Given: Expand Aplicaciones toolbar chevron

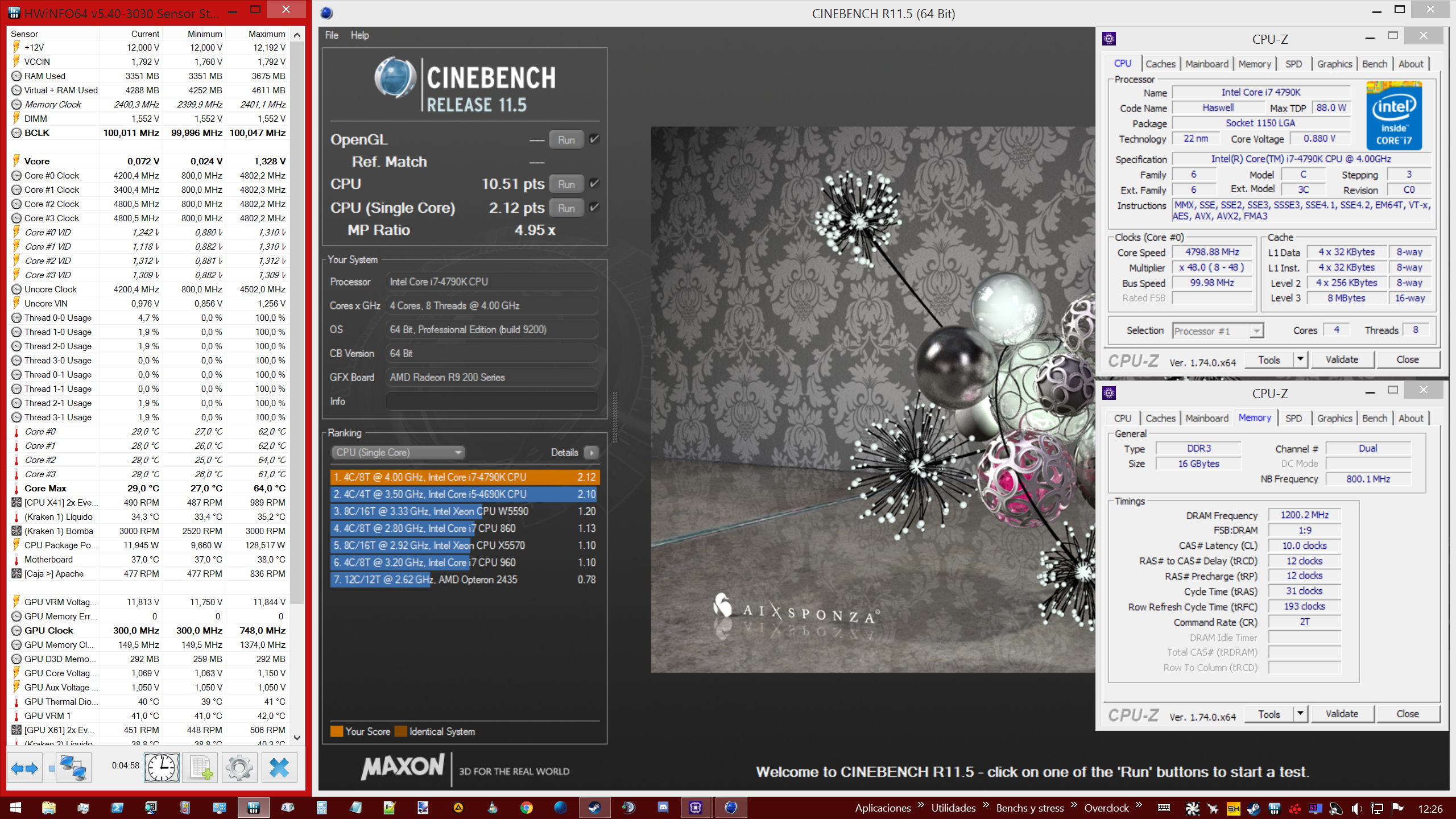Looking at the screenshot, I should [x=920, y=805].
